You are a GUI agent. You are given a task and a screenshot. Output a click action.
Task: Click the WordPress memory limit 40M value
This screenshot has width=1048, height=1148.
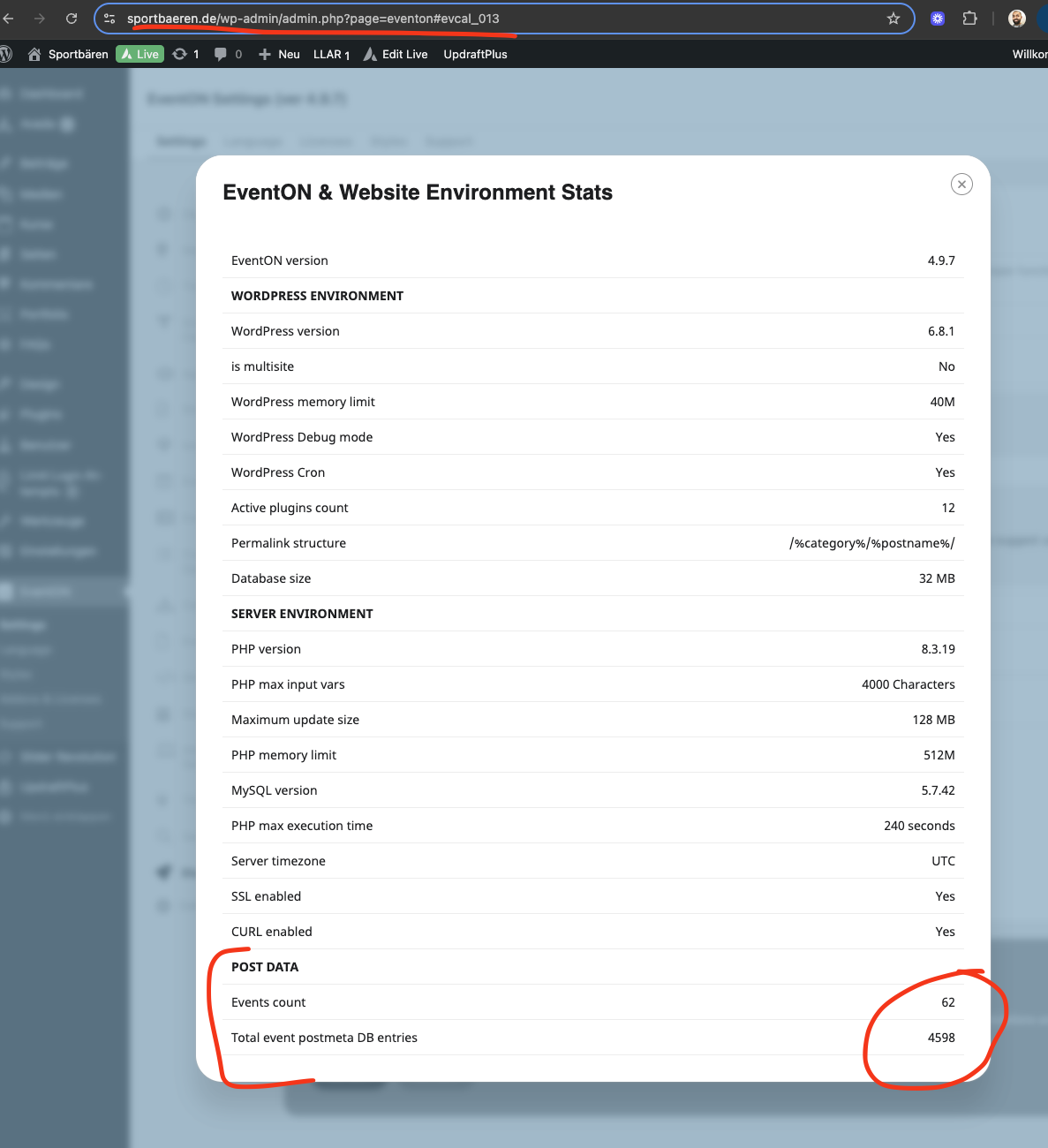click(x=942, y=402)
